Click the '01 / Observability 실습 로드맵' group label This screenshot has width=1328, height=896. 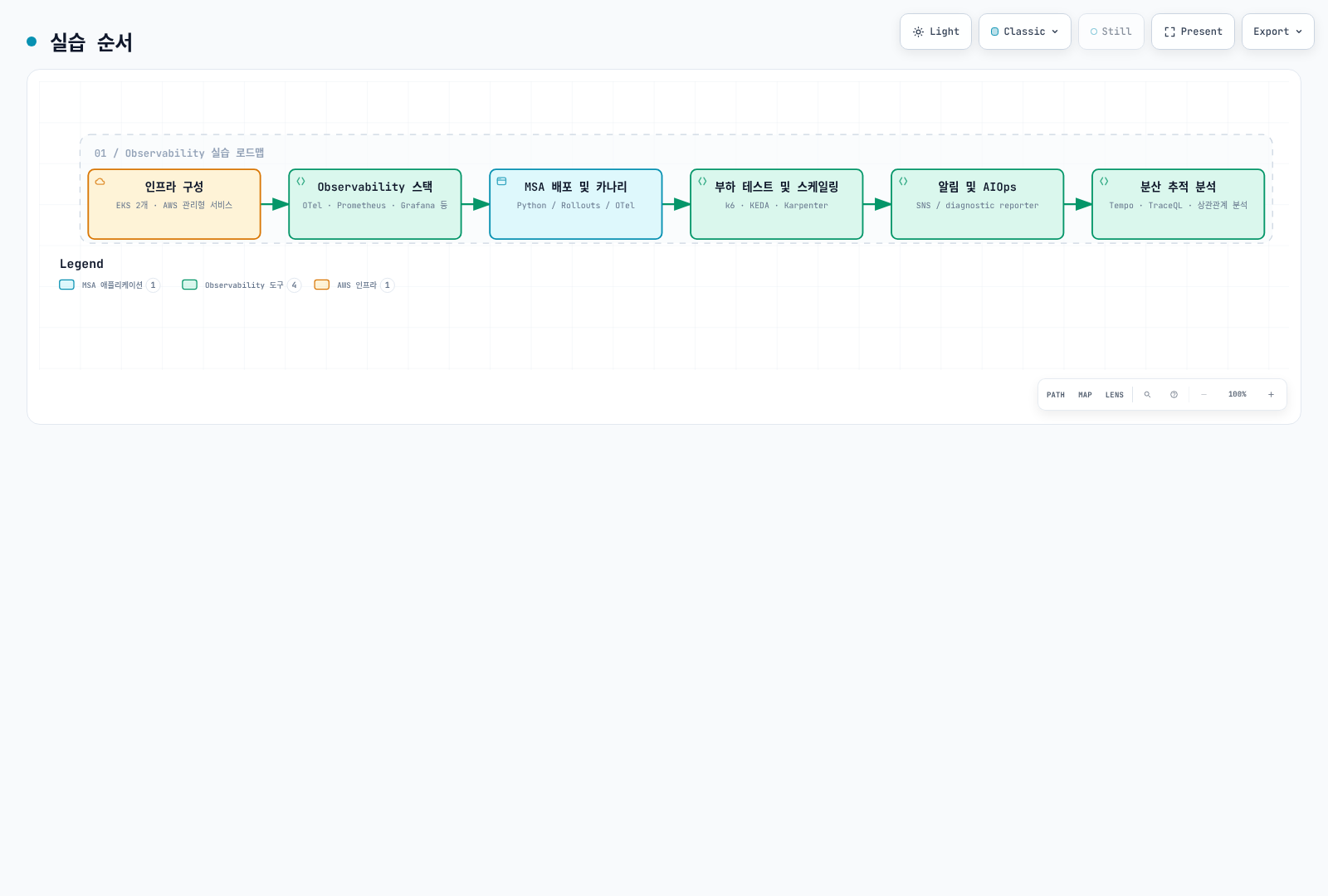coord(179,153)
